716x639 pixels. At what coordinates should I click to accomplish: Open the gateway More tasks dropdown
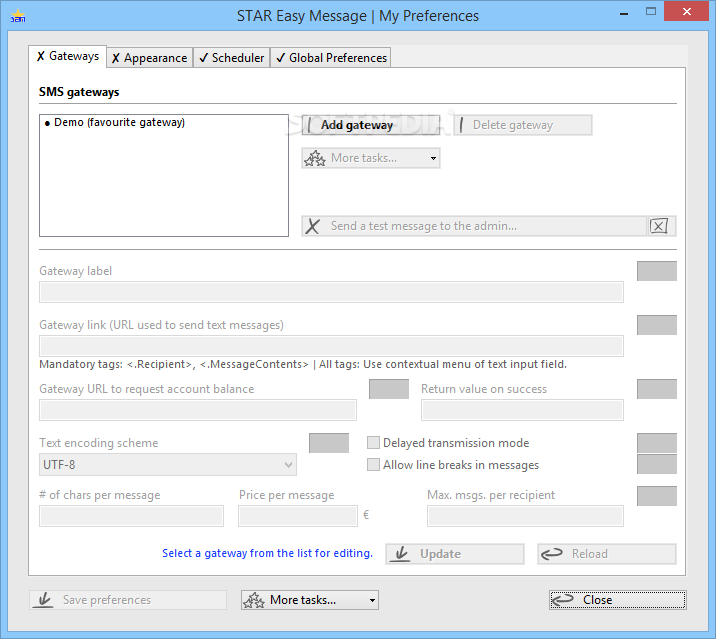click(x=371, y=158)
